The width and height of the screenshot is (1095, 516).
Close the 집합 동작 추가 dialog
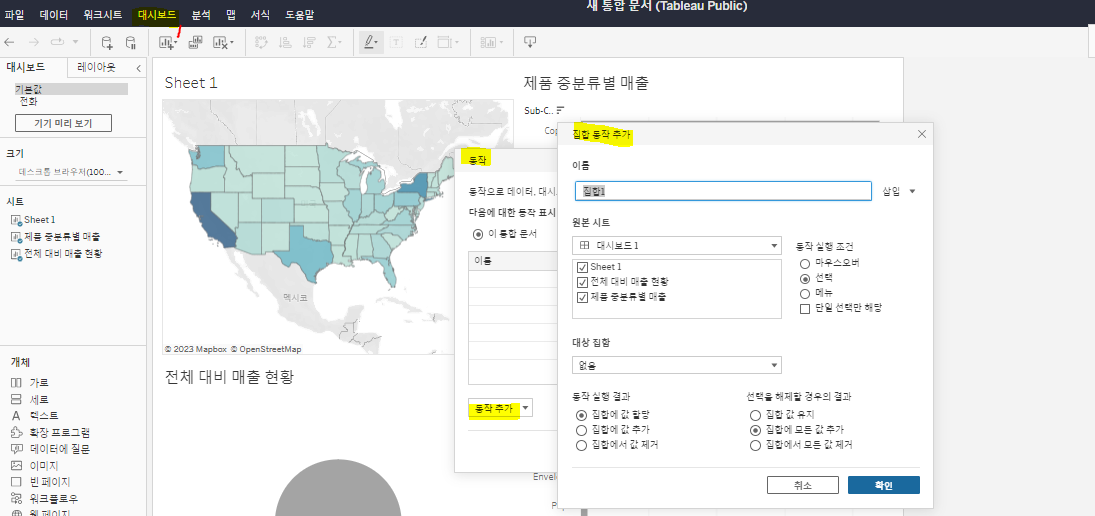[921, 134]
